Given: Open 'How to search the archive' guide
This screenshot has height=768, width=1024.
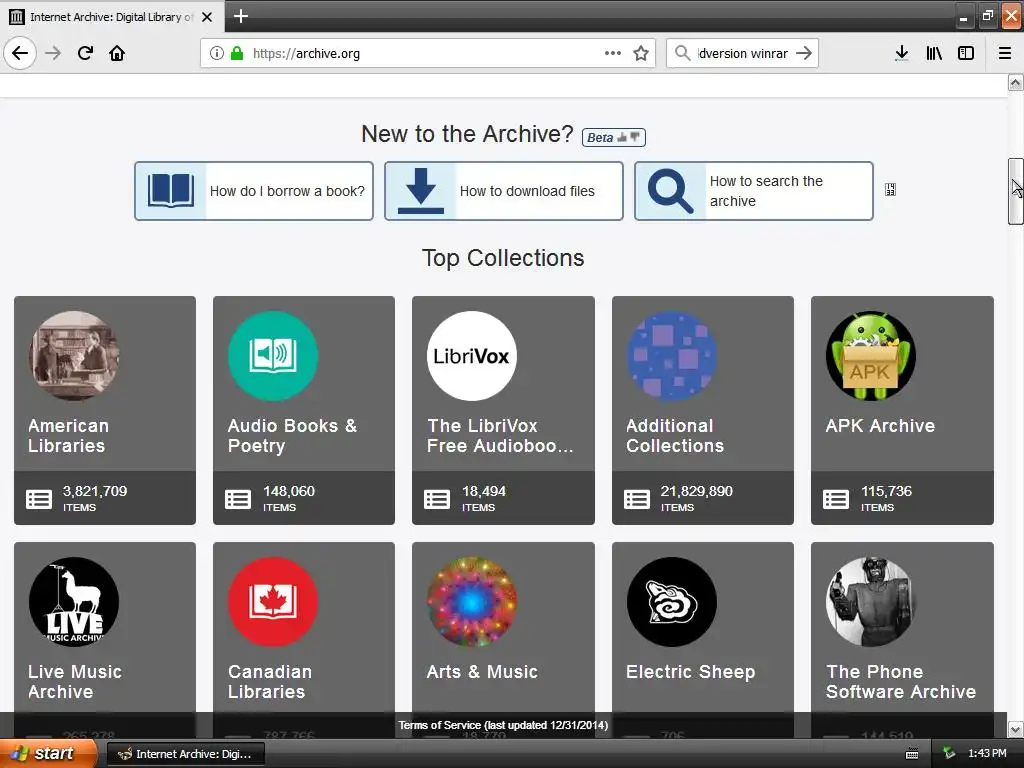Looking at the screenshot, I should 754,191.
